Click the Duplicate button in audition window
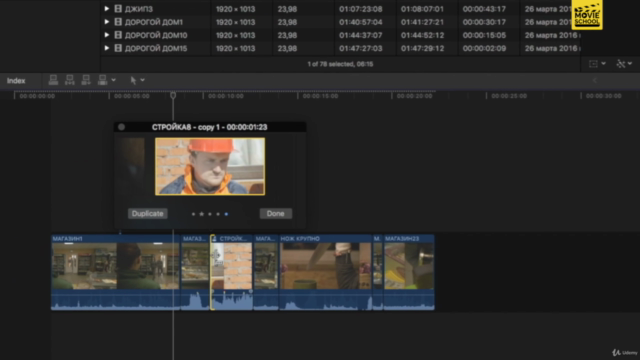The width and height of the screenshot is (640, 360). pyautogui.click(x=147, y=213)
